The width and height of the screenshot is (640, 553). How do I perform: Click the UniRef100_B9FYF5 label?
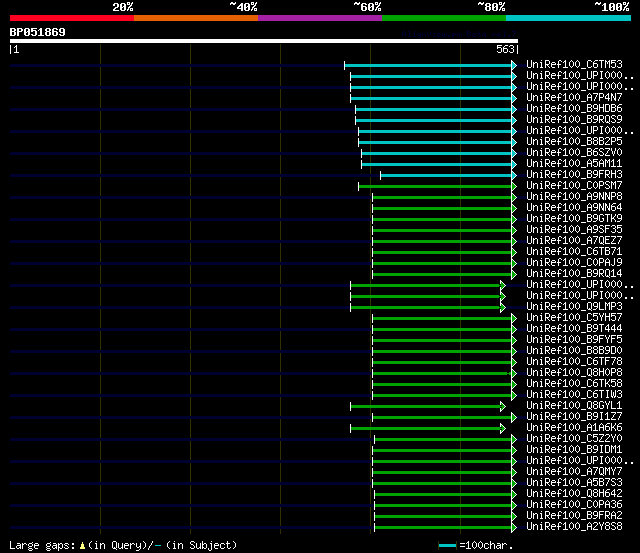tap(574, 340)
